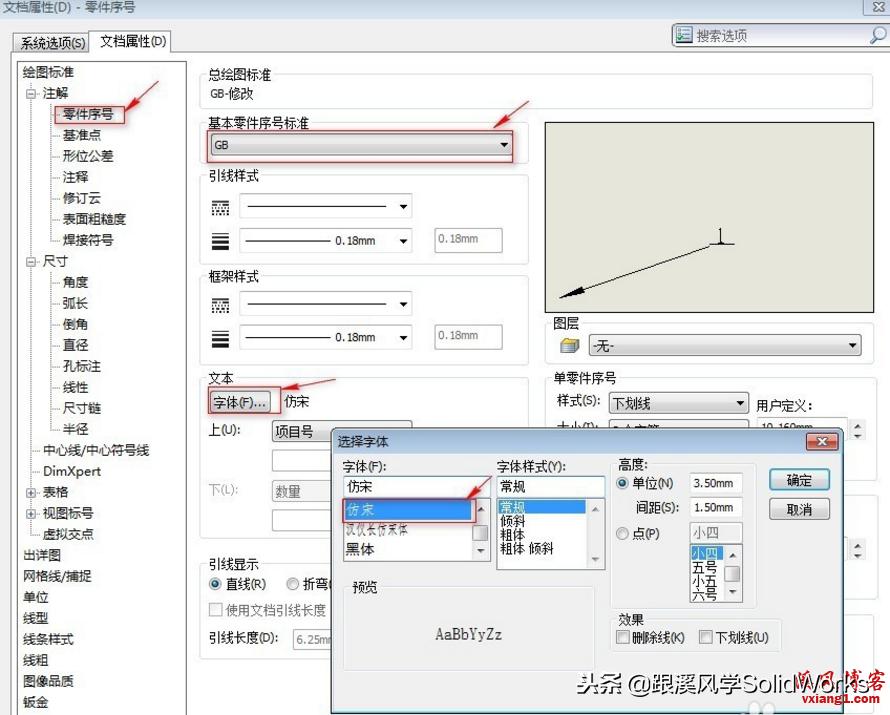This screenshot has height=715, width=890.
Task: Select 单位(N) radio button for height
Action: (623, 483)
